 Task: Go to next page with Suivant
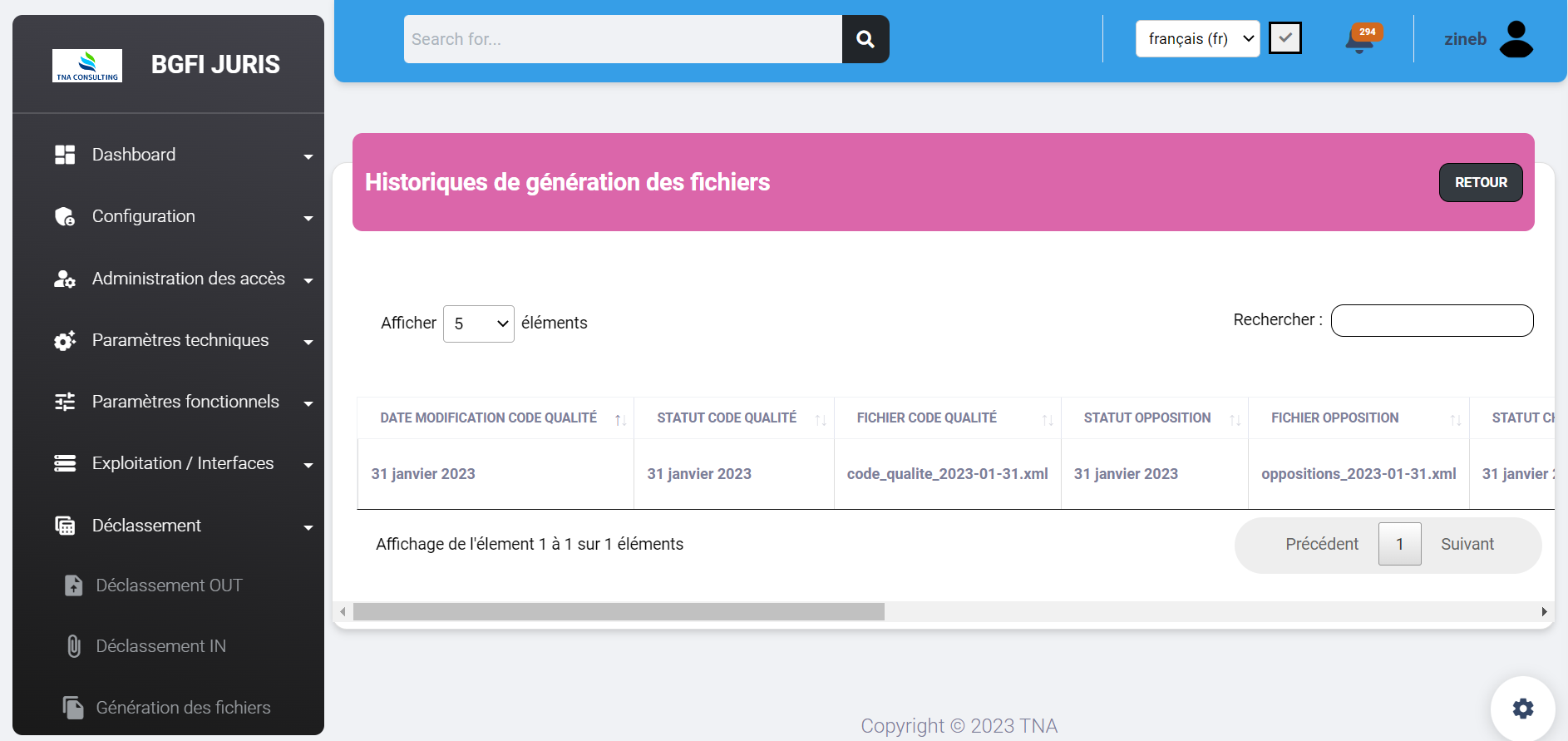1467,544
